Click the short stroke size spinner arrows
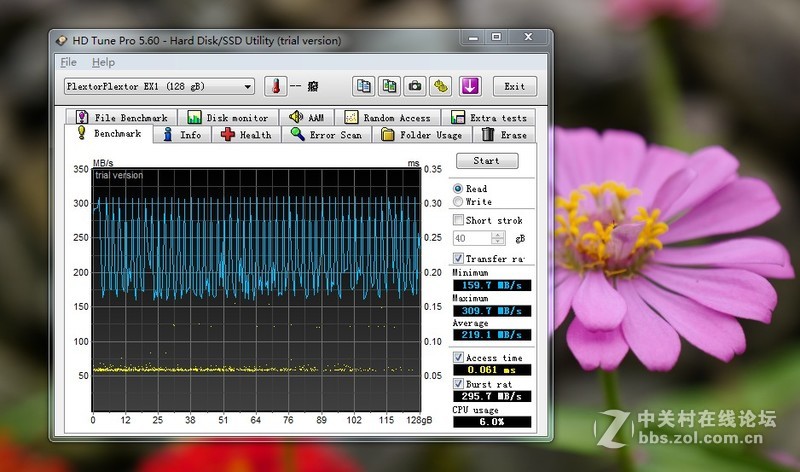The width and height of the screenshot is (800, 472). pos(498,238)
